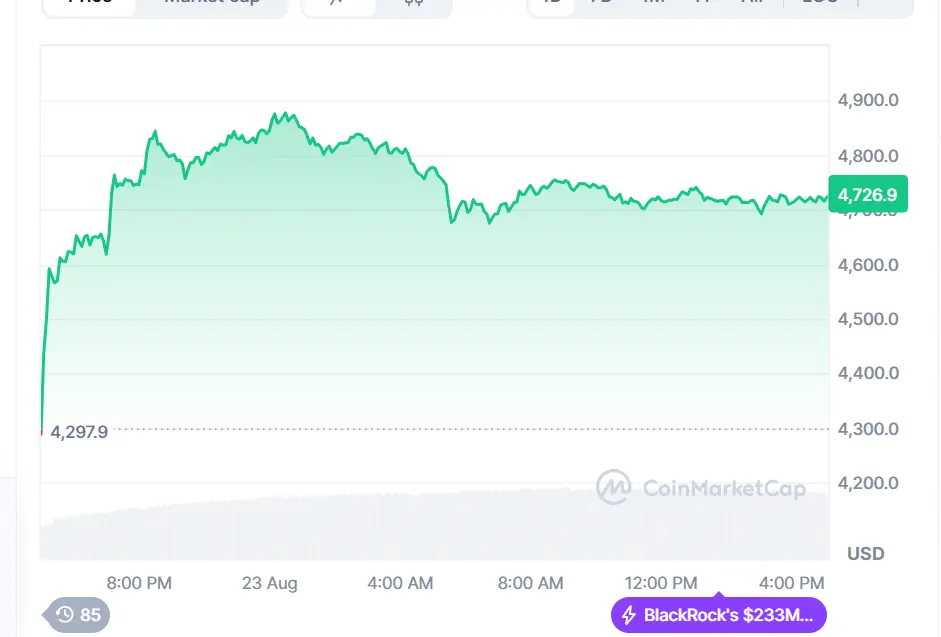Viewport: 941px width, 637px height.
Task: Click the chart line style selector icon
Action: click(338, 5)
